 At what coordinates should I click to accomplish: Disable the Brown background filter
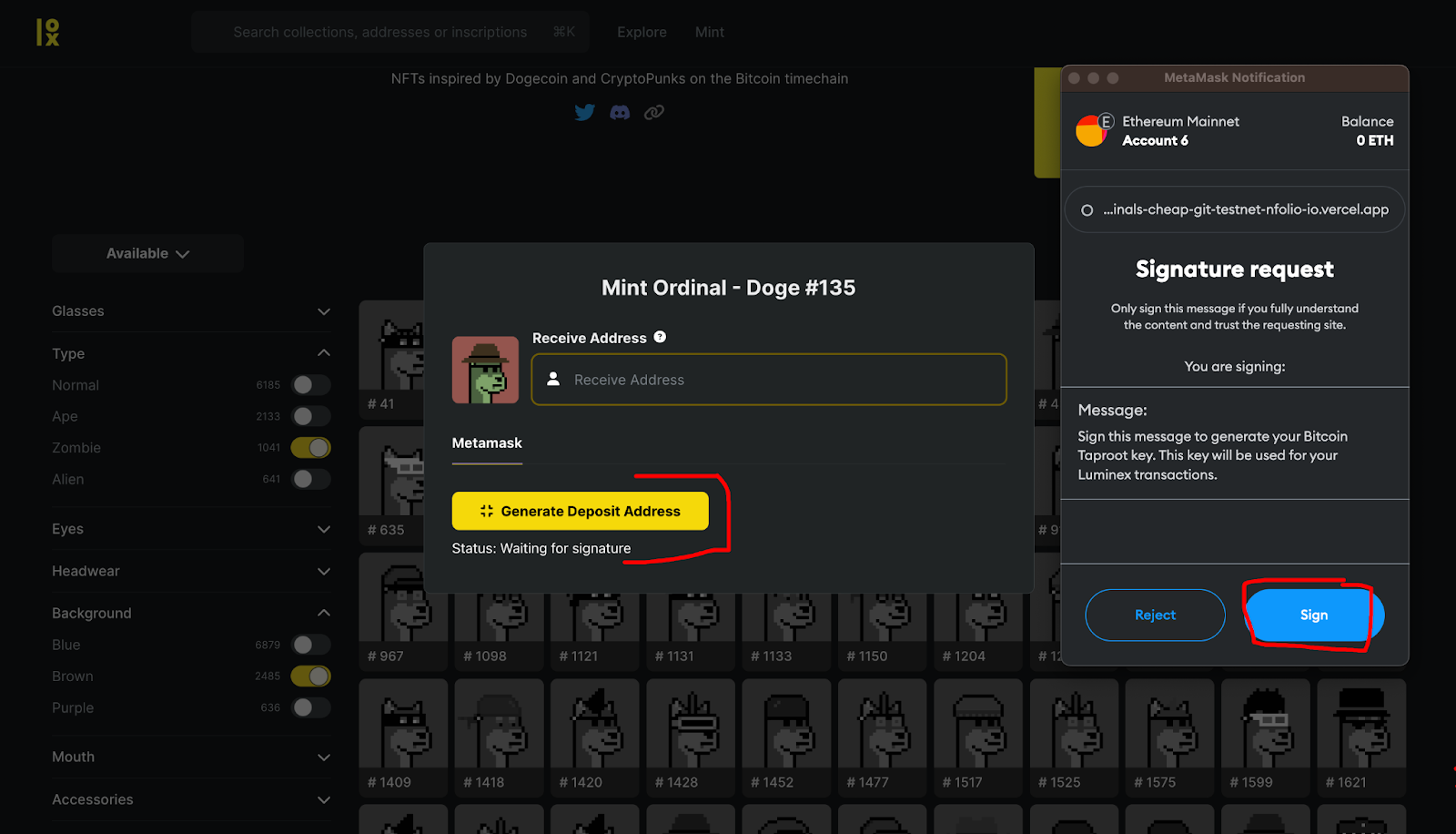(x=310, y=676)
